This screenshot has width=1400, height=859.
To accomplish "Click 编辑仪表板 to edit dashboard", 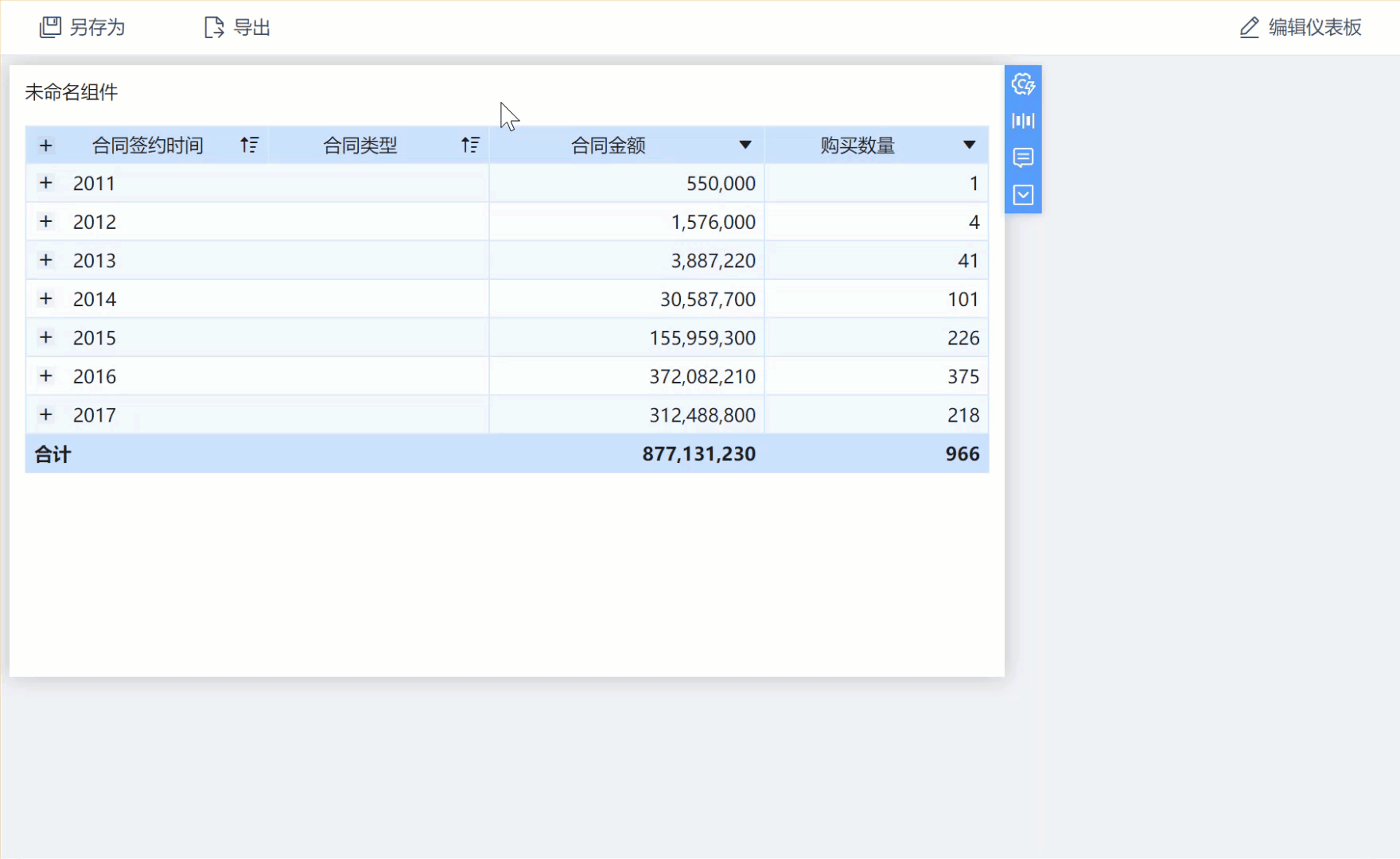I will pyautogui.click(x=1301, y=28).
